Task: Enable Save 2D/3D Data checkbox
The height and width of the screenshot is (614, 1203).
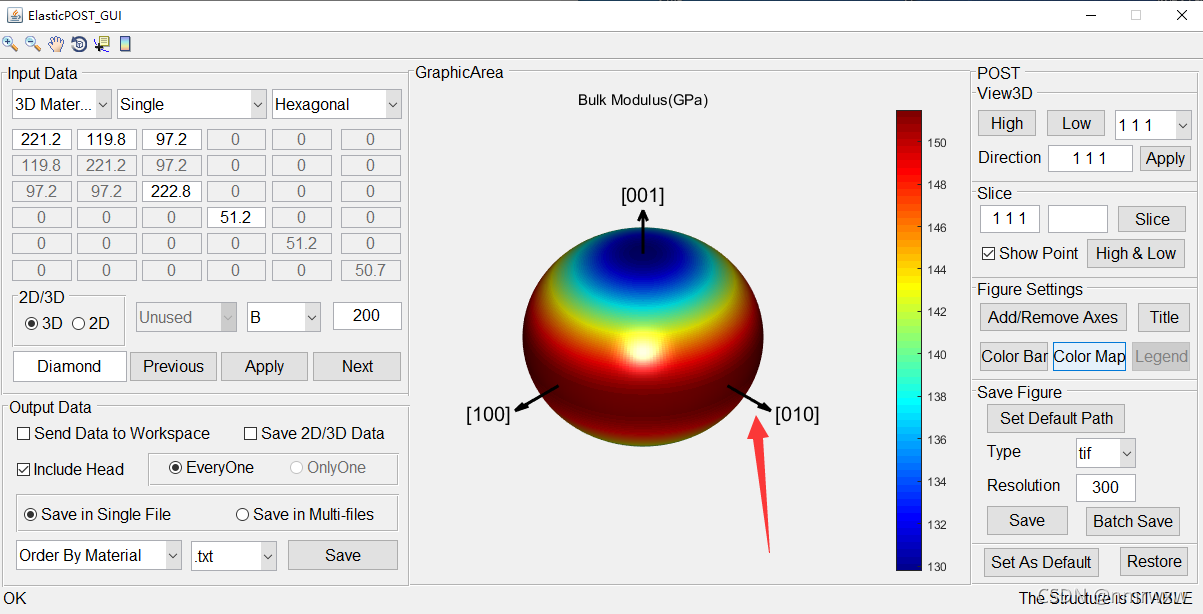Action: (x=251, y=434)
